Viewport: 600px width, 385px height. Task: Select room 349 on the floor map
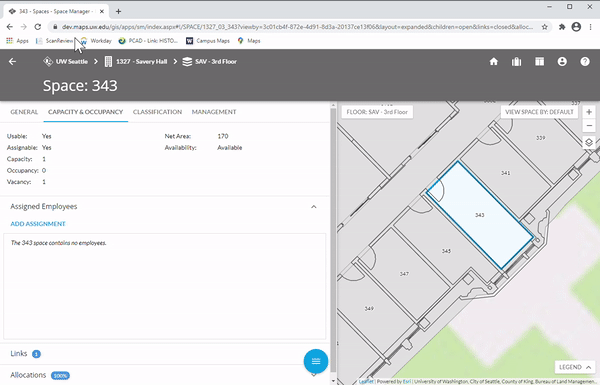(x=369, y=308)
